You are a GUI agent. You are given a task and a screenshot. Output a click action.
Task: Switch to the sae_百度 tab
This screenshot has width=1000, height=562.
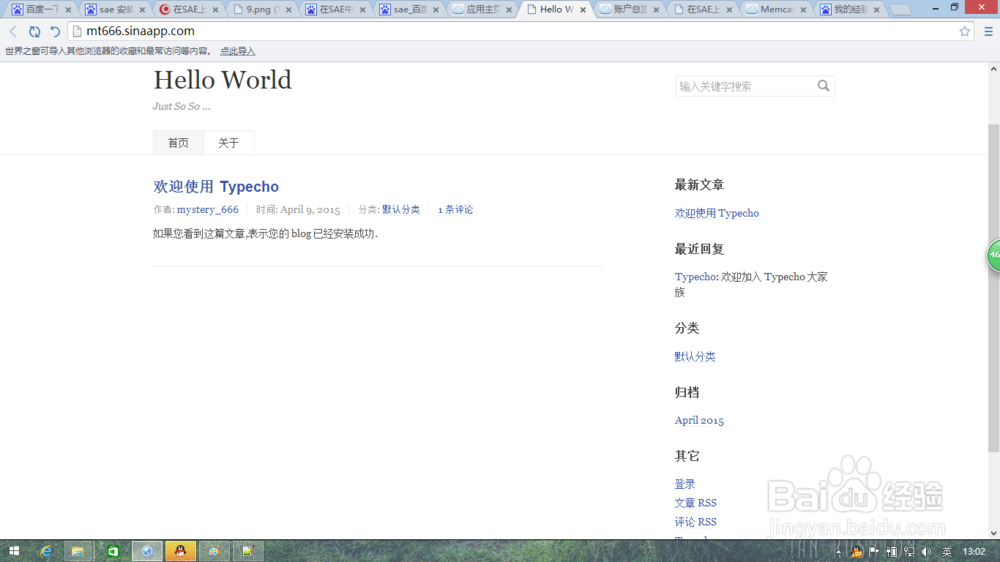pyautogui.click(x=409, y=10)
